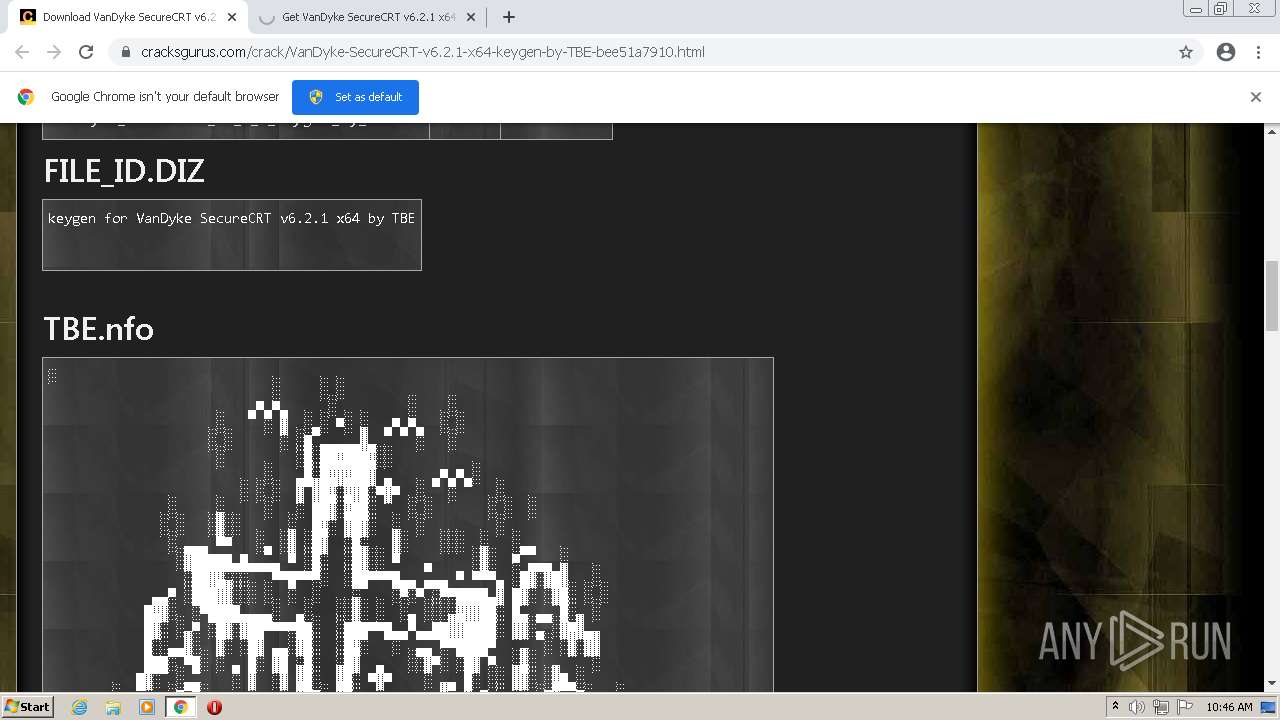This screenshot has height=720, width=1280.
Task: Bookmark this page with star icon
Action: click(1186, 52)
